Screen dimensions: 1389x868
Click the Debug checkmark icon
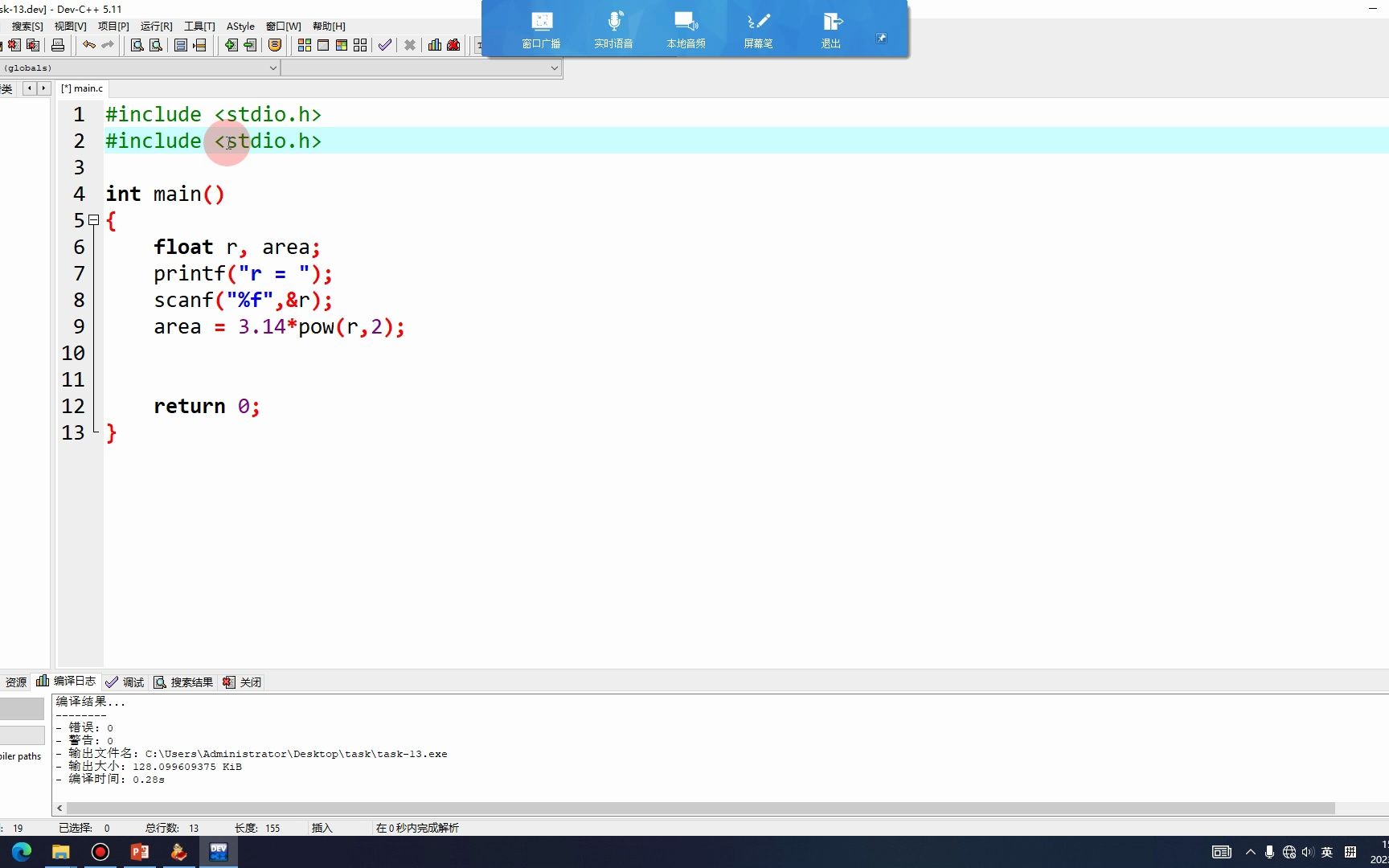pos(385,45)
